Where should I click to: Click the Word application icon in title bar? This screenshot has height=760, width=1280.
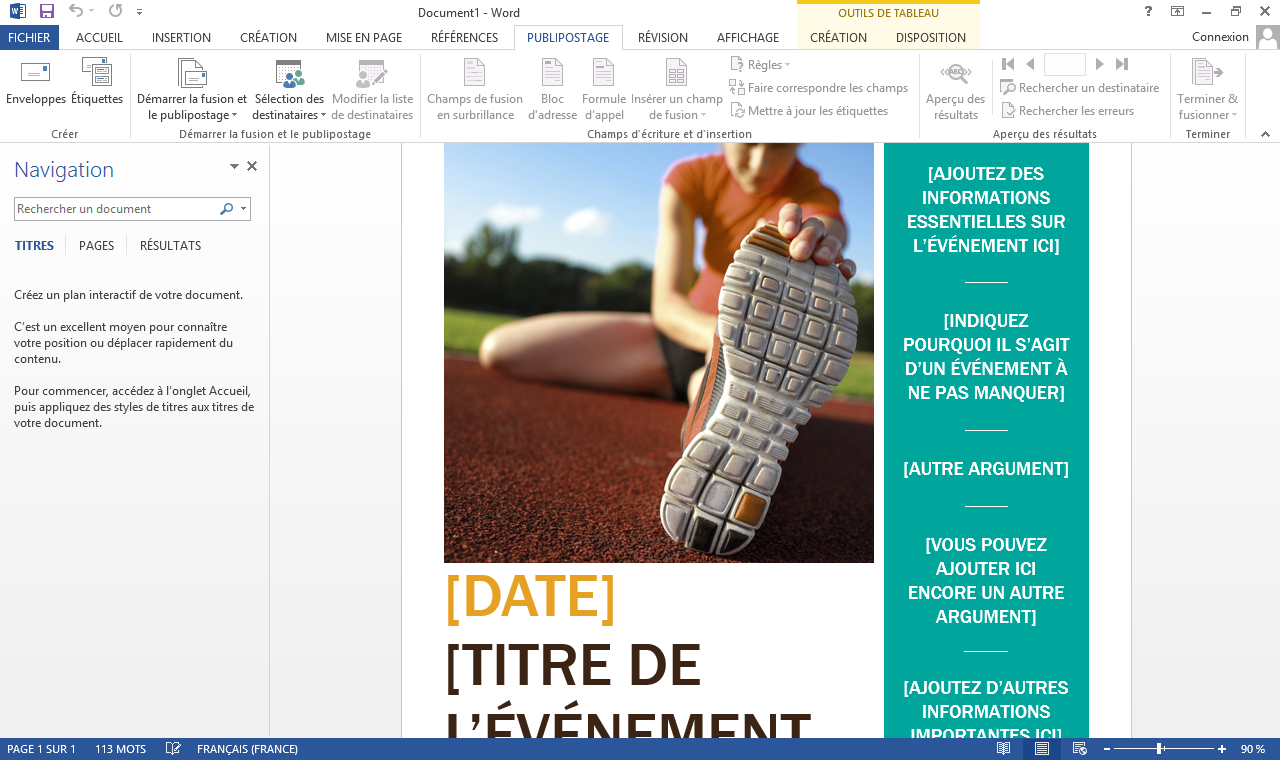17,12
